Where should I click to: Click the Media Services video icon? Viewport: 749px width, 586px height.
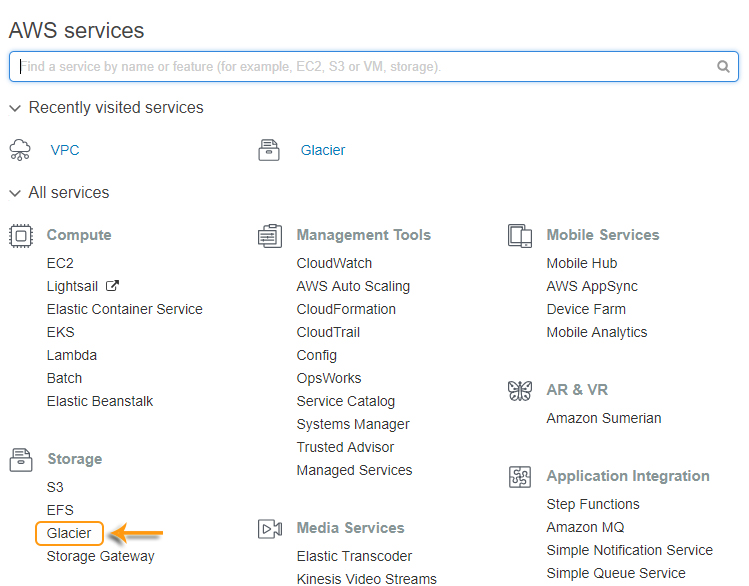pyautogui.click(x=270, y=529)
